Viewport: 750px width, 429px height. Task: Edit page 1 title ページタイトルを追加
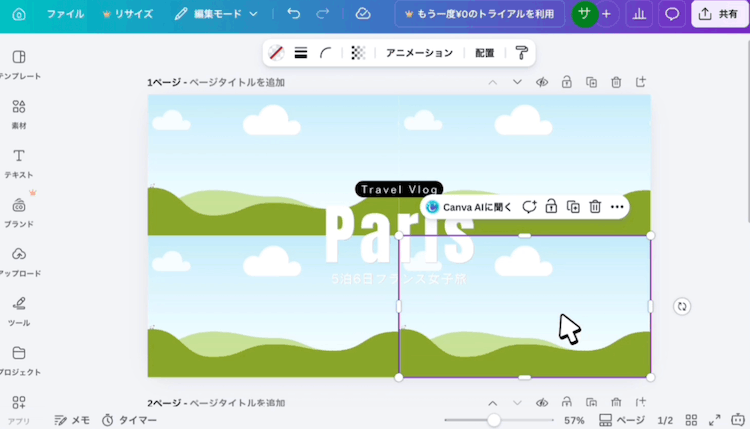237,83
